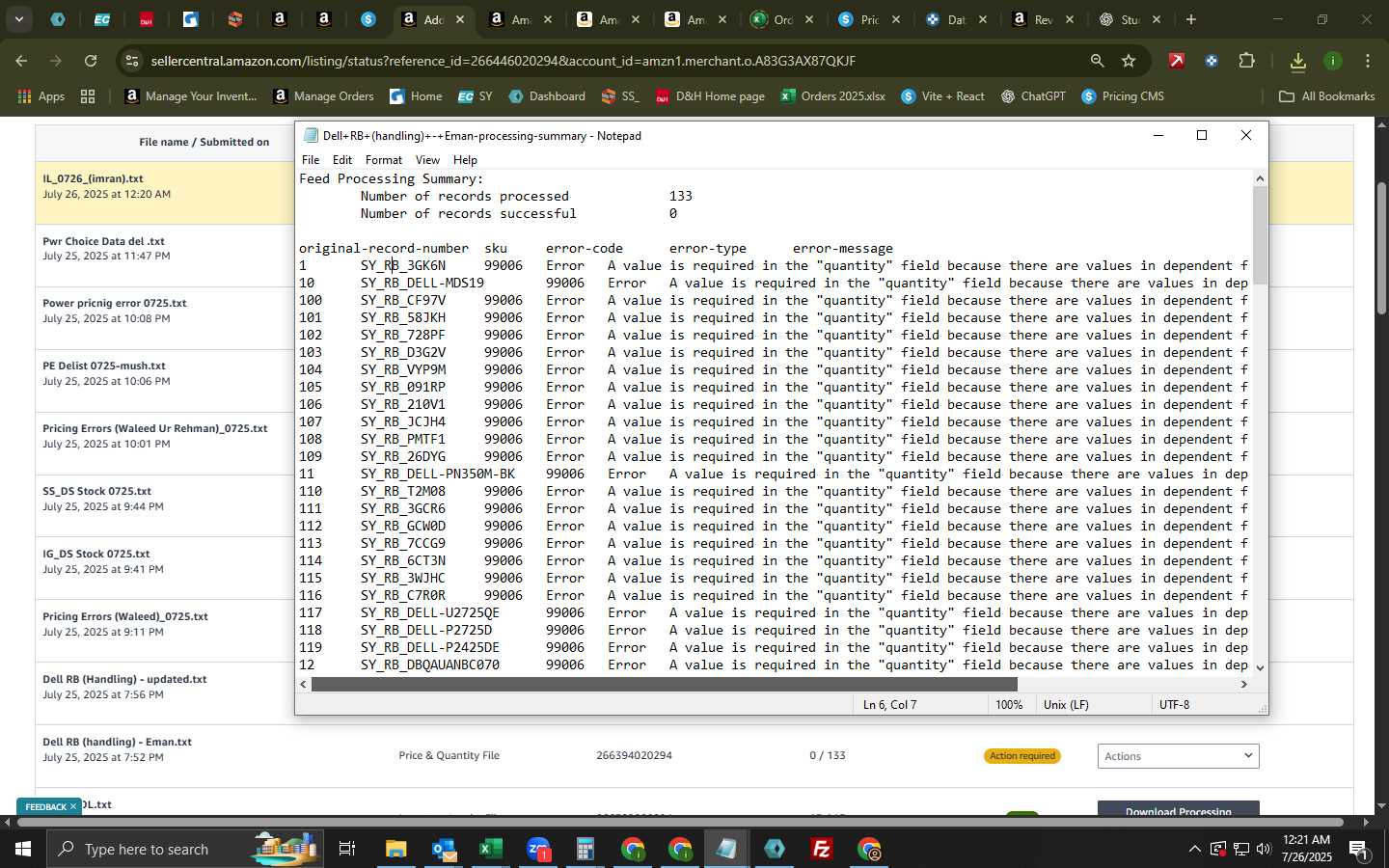Screen dimensions: 1389x868
Task: Open Orders 2025.xlsx bookmark
Action: point(833,96)
